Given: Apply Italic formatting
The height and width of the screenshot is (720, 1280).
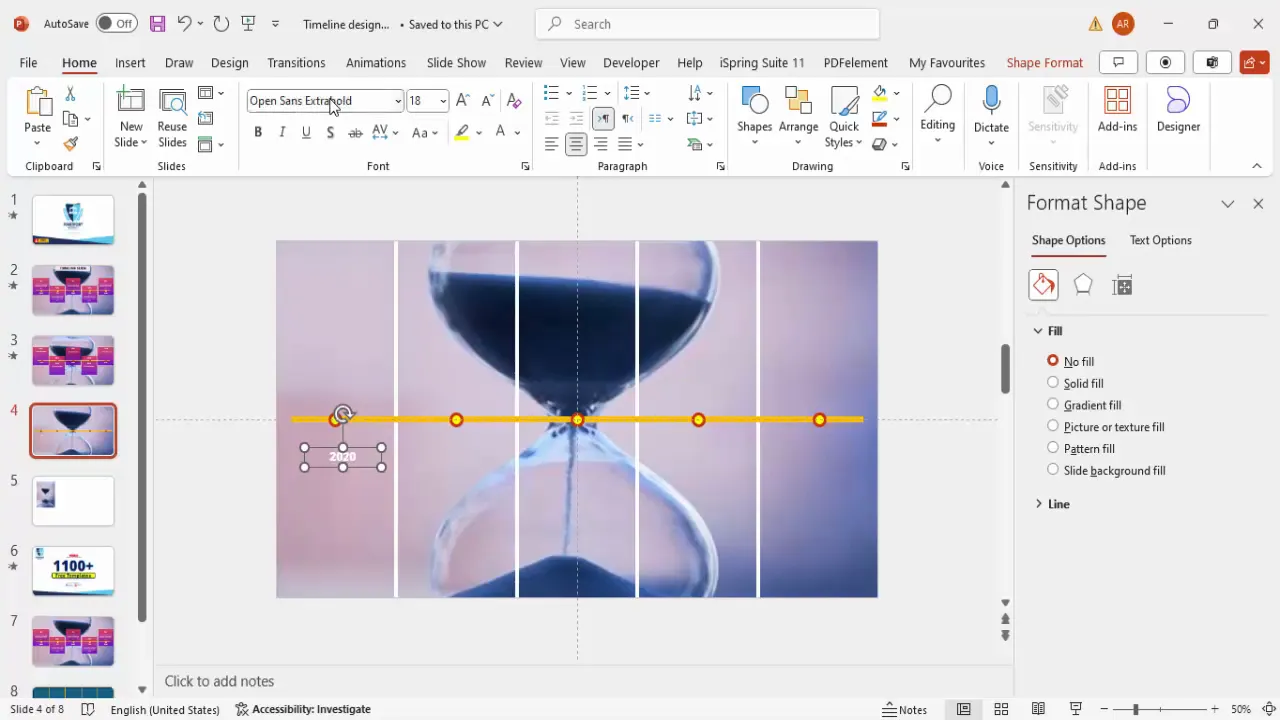Looking at the screenshot, I should pyautogui.click(x=282, y=132).
